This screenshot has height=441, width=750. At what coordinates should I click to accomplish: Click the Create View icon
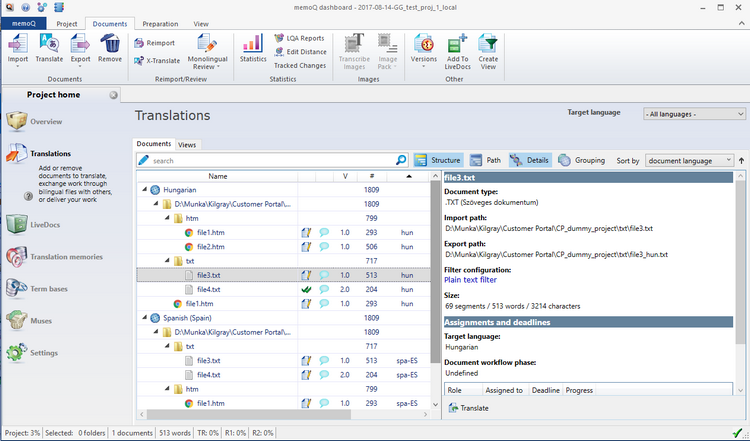488,45
